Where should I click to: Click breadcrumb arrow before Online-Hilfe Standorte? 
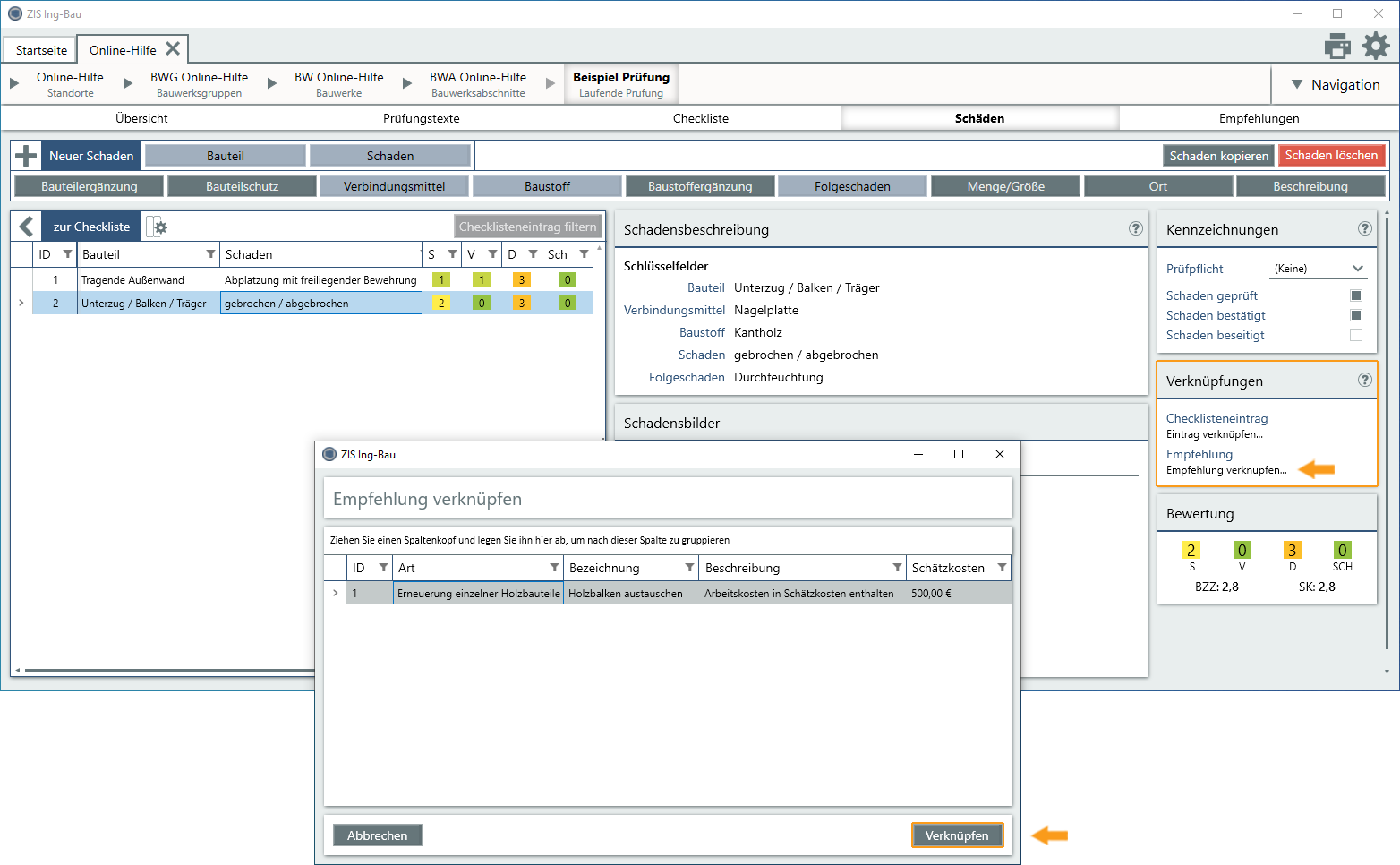(14, 83)
